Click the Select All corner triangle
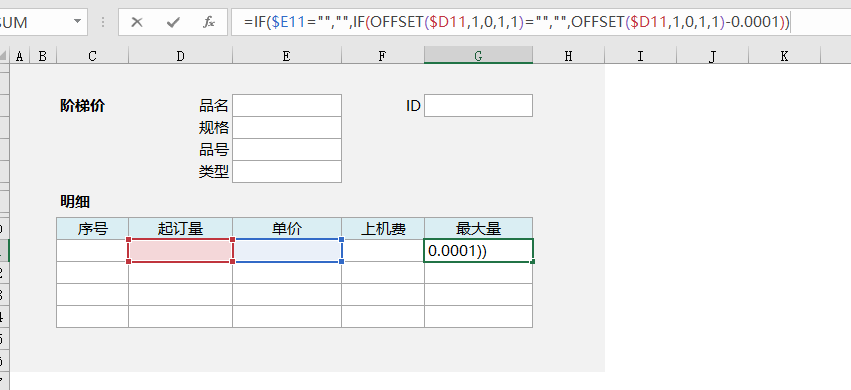The image size is (851, 390). coord(4,56)
